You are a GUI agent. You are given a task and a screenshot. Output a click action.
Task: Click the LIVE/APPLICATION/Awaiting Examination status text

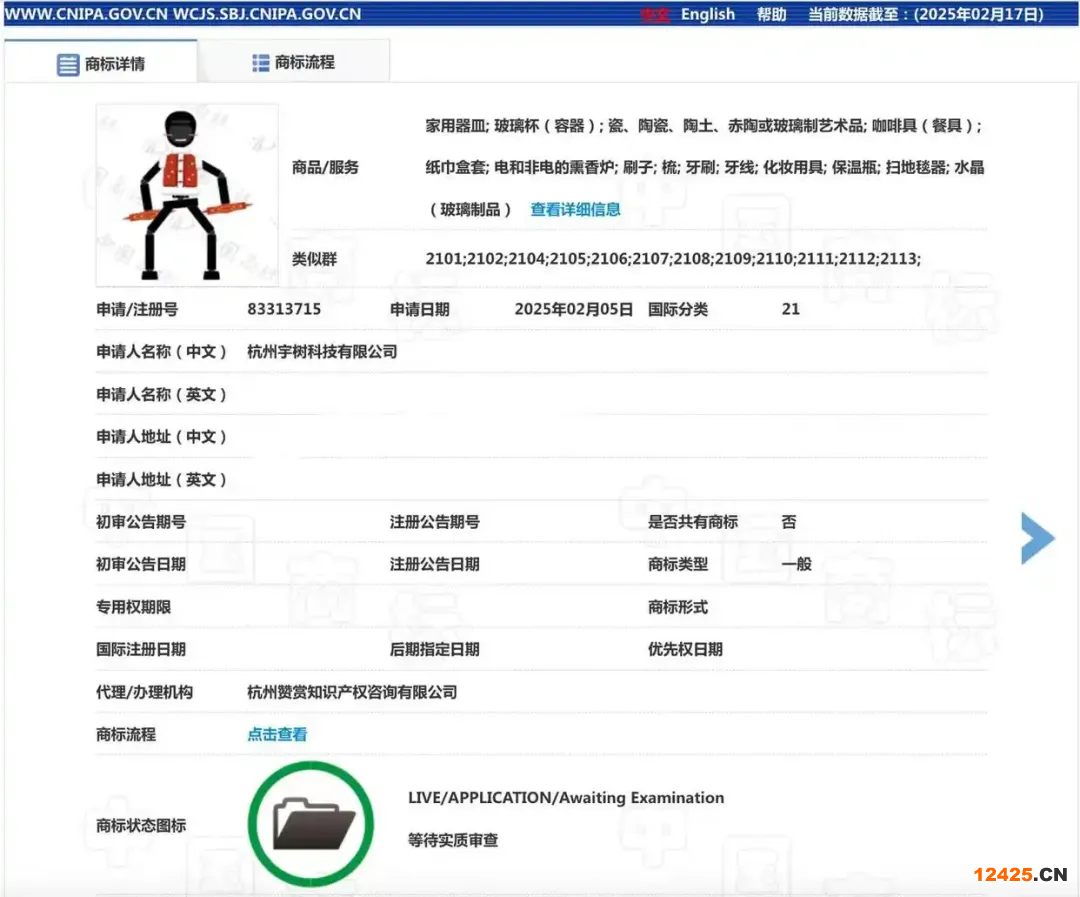point(566,798)
